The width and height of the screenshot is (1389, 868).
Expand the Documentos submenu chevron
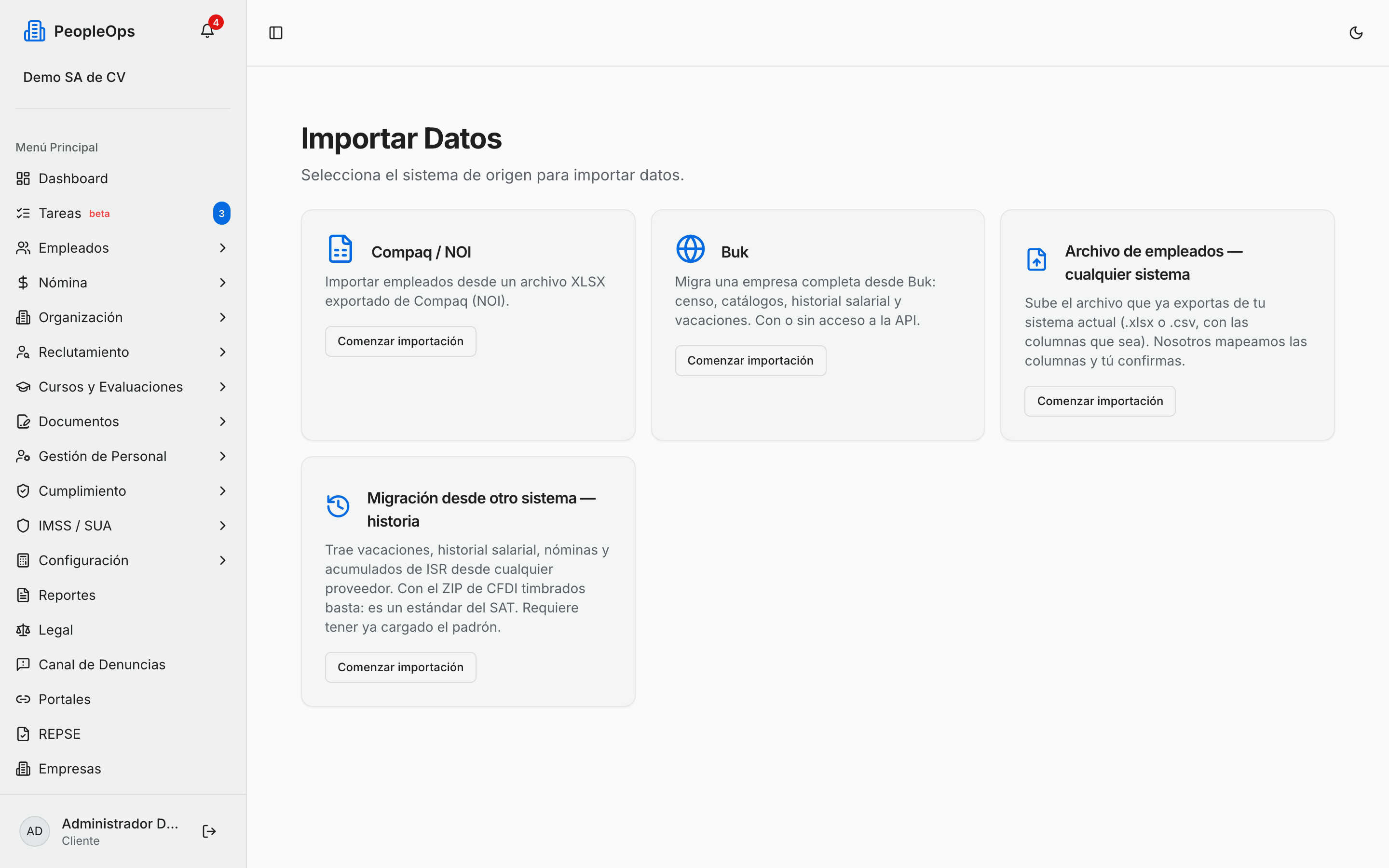223,421
